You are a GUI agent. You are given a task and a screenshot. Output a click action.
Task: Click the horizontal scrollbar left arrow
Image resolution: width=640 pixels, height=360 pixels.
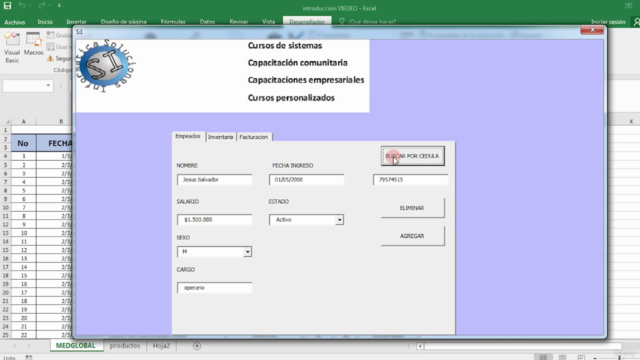click(x=420, y=346)
